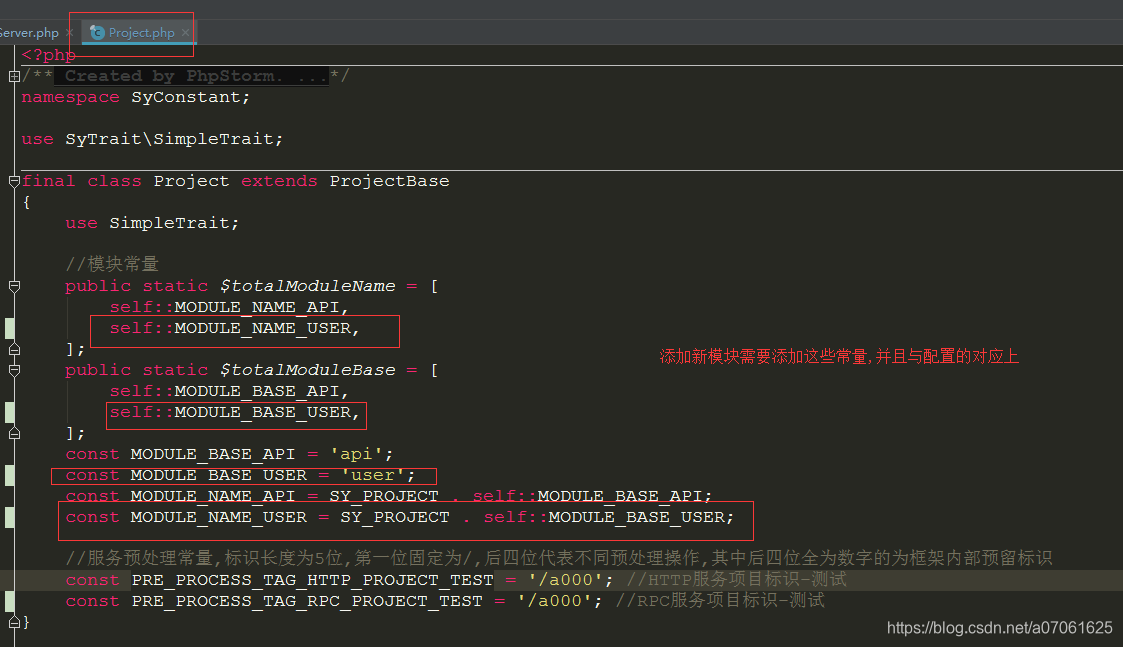Click the '$totalModuleBase' variable

click(307, 370)
